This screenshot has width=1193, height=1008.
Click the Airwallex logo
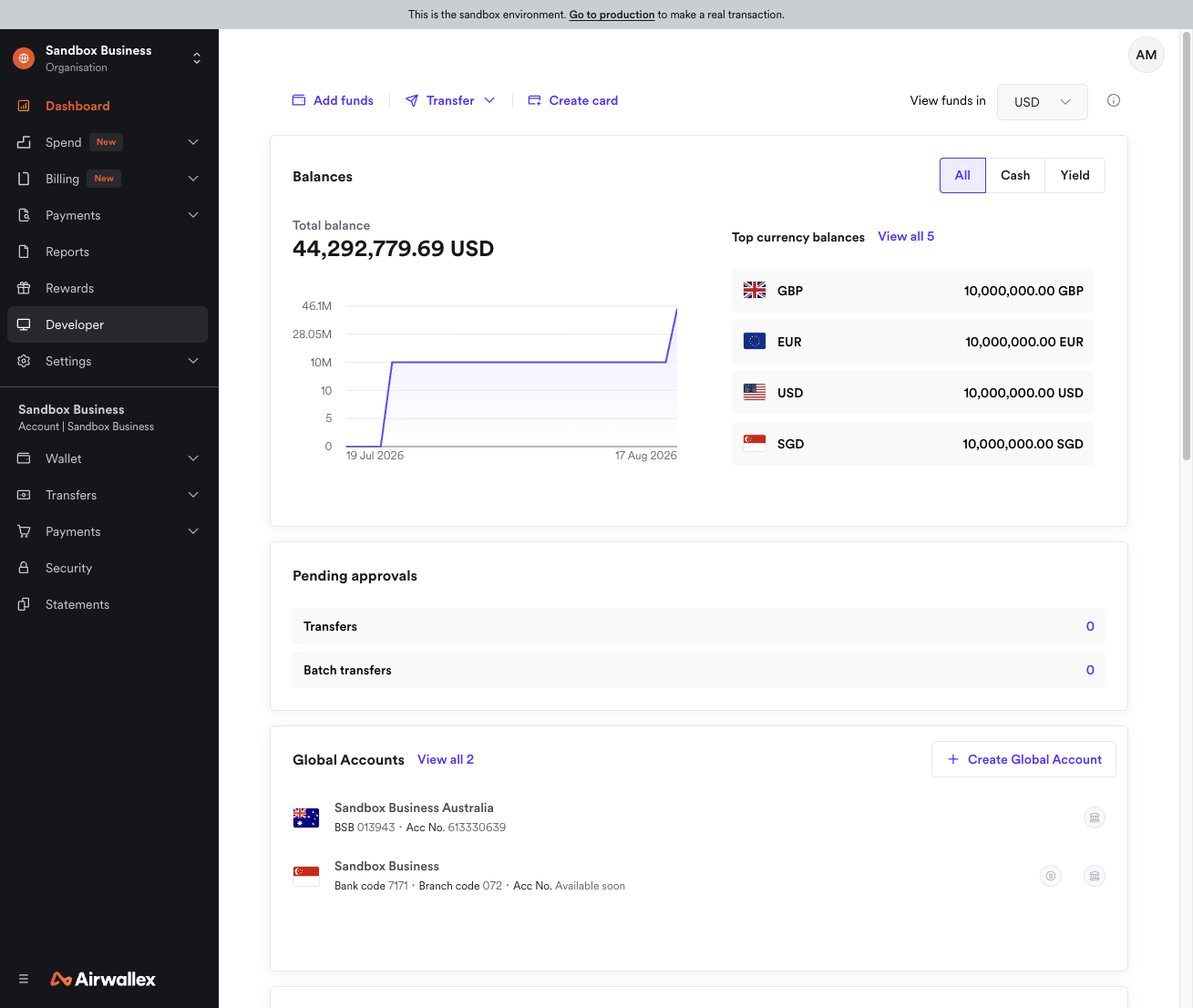tap(103, 979)
